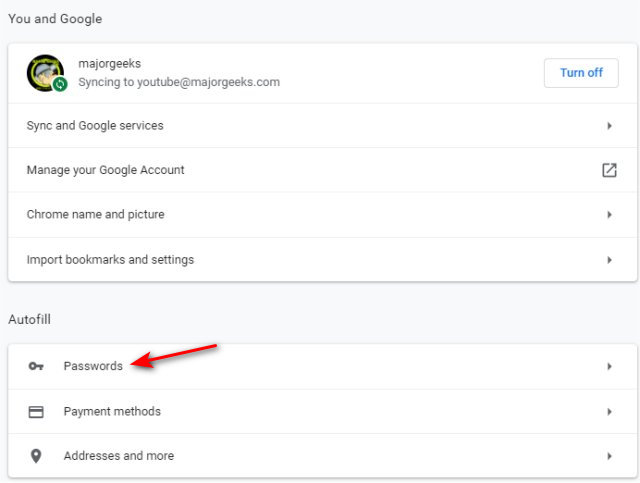Click the Passwords key icon
640x483 pixels.
pos(36,366)
